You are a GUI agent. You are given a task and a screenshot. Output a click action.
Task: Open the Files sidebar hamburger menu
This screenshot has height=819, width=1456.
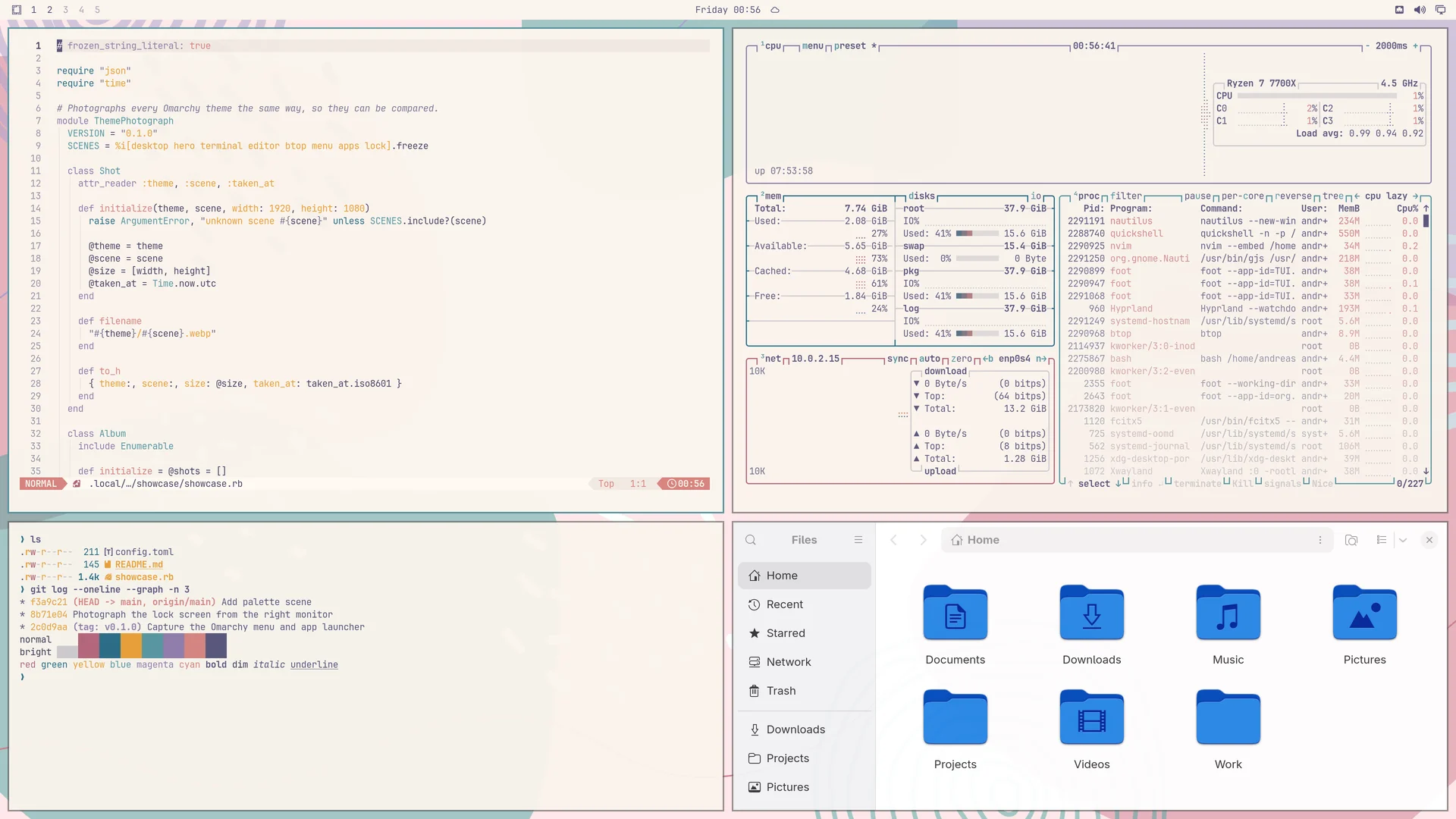click(858, 540)
